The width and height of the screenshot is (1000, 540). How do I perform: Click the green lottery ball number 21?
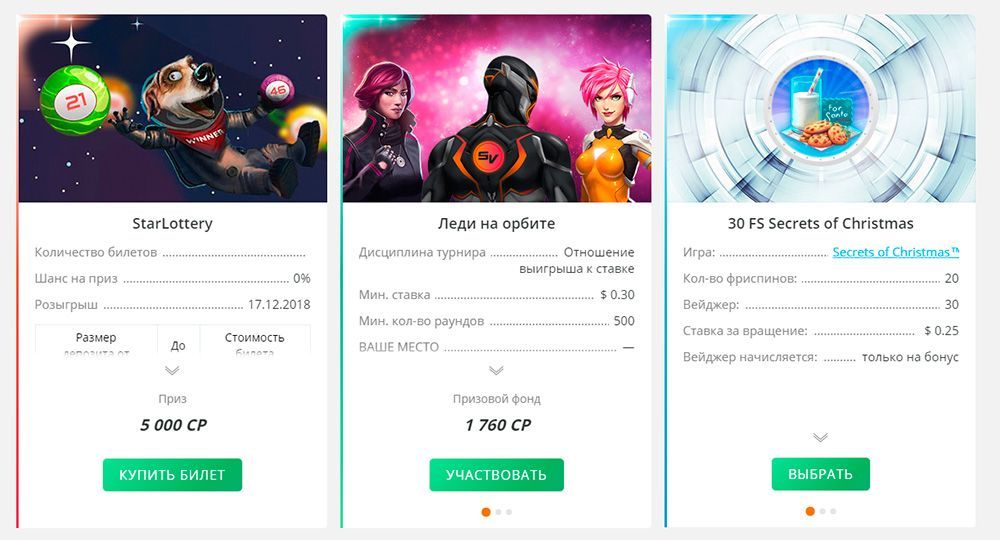[x=75, y=101]
